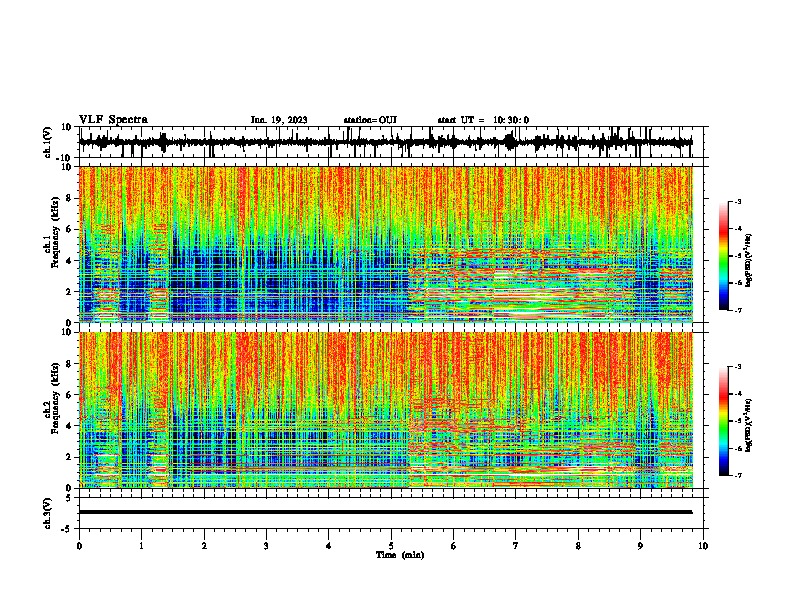Viewport: 792px width, 612px height.
Task: Click the 'VLF Spectra' plot title
Action: tap(113, 120)
